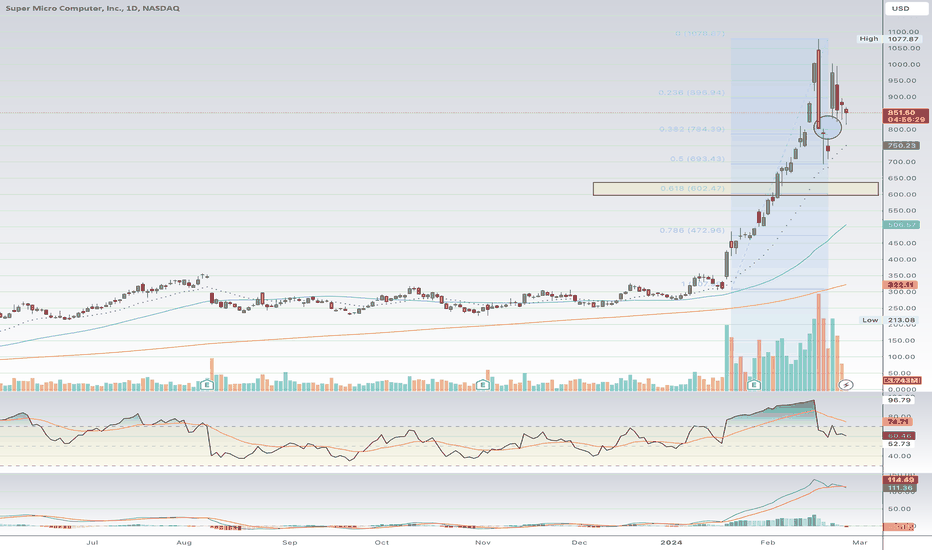
Task: Click the Fibonacci 0.236 (896.94) label
Action: [x=691, y=93]
